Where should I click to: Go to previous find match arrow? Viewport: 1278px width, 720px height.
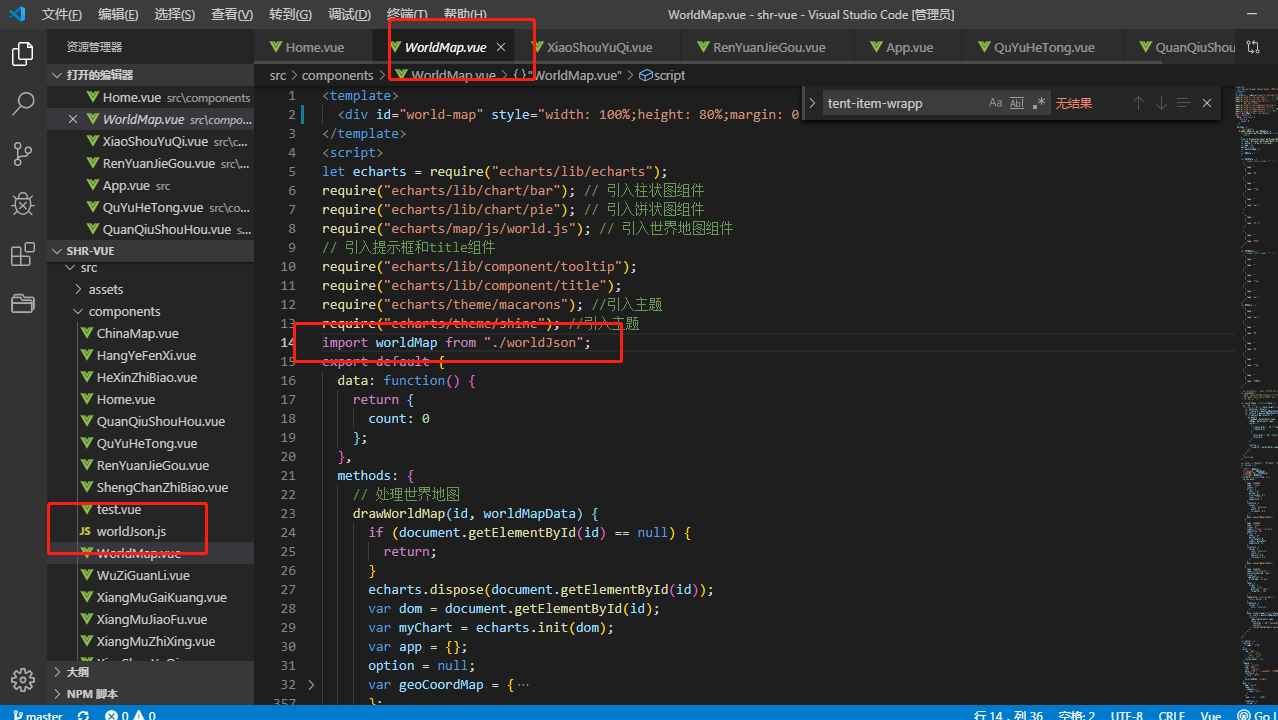click(x=1138, y=103)
